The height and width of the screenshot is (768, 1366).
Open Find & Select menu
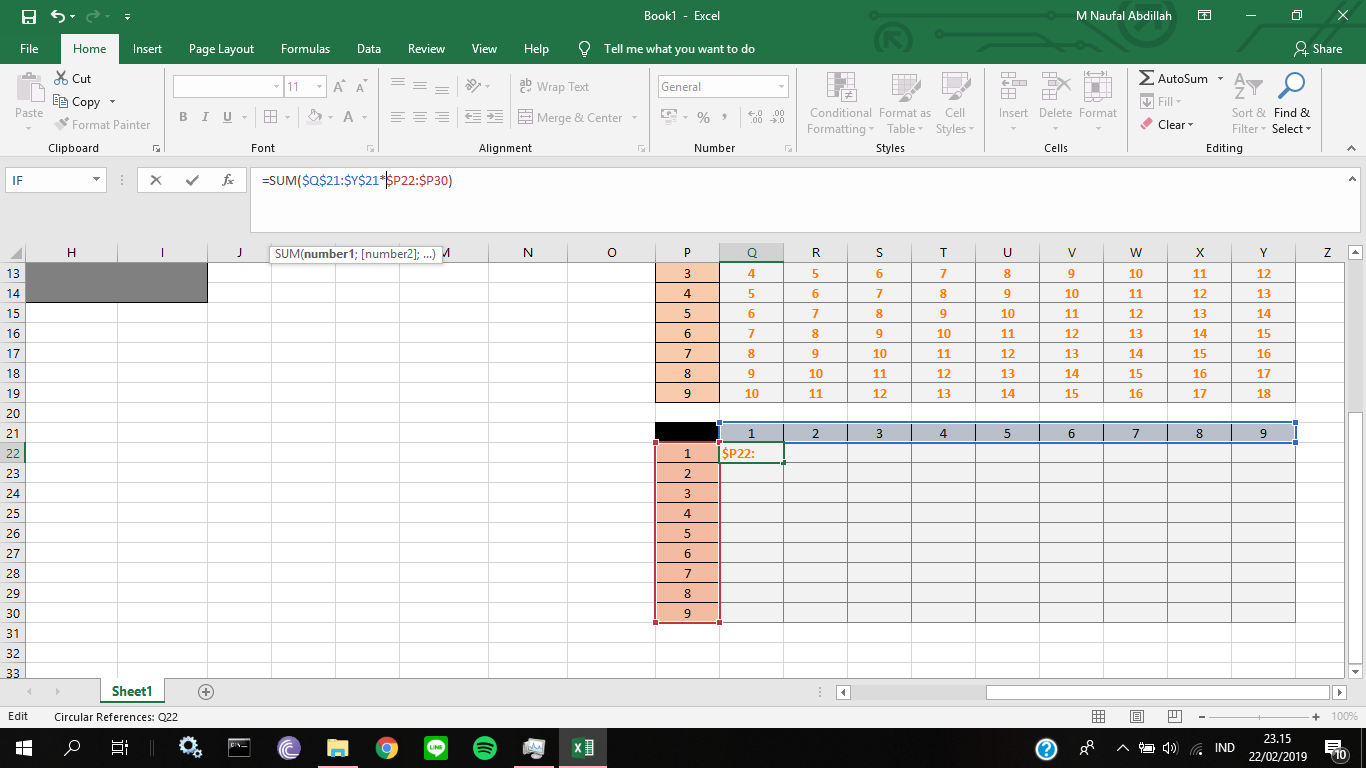(1291, 103)
